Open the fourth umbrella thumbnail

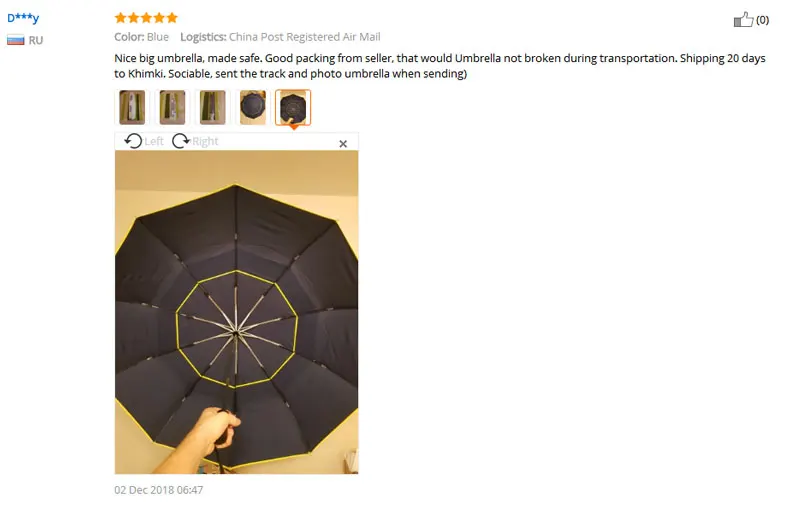tap(253, 107)
